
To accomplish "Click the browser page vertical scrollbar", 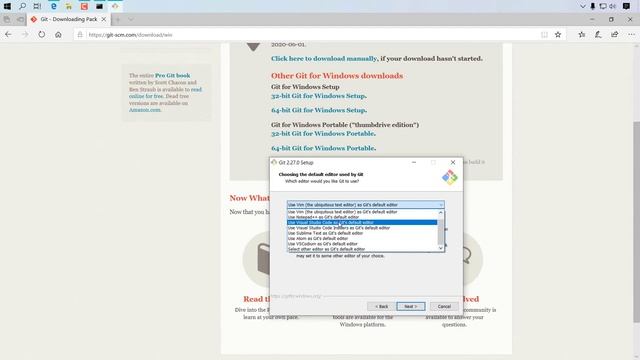I will click(x=636, y=222).
